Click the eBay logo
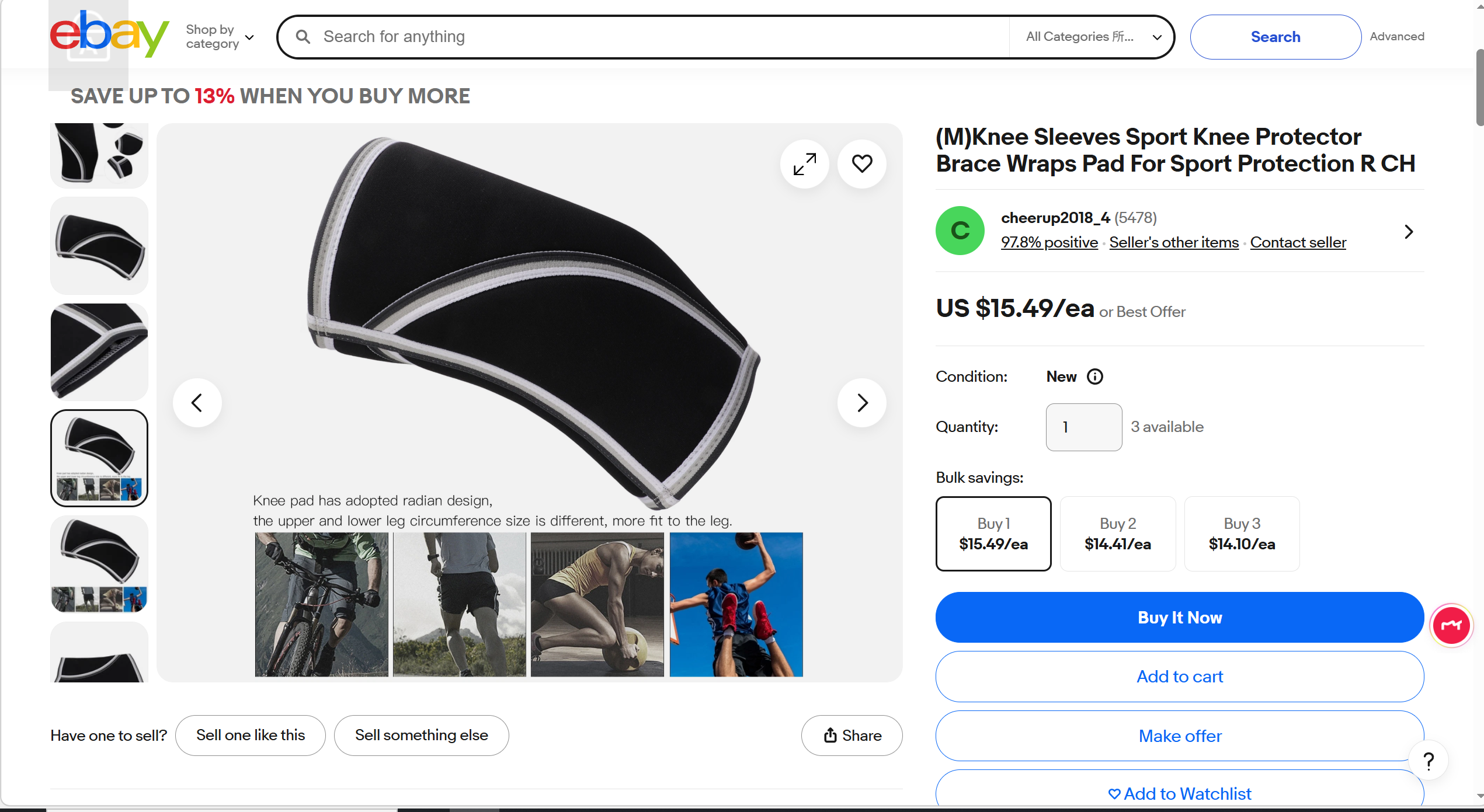1484x812 pixels. [109, 35]
